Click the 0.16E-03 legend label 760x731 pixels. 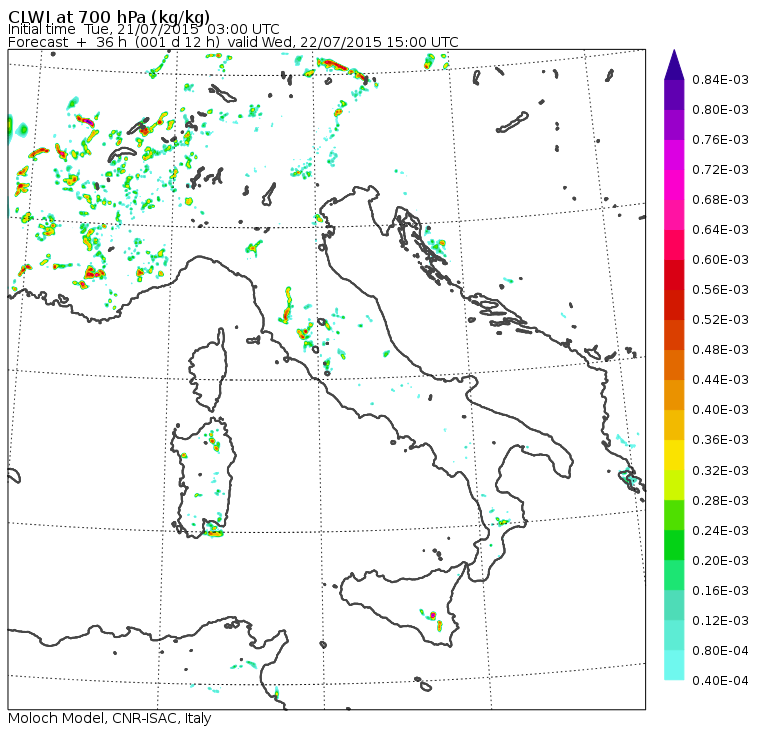(720, 591)
